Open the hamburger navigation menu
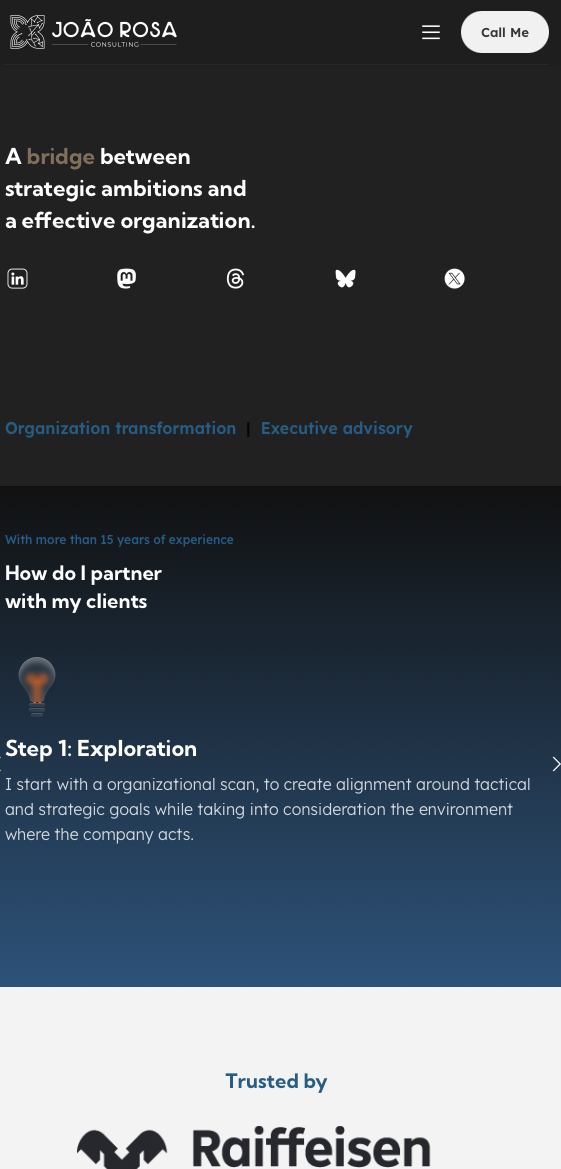Image resolution: width=561 pixels, height=1169 pixels. point(431,32)
